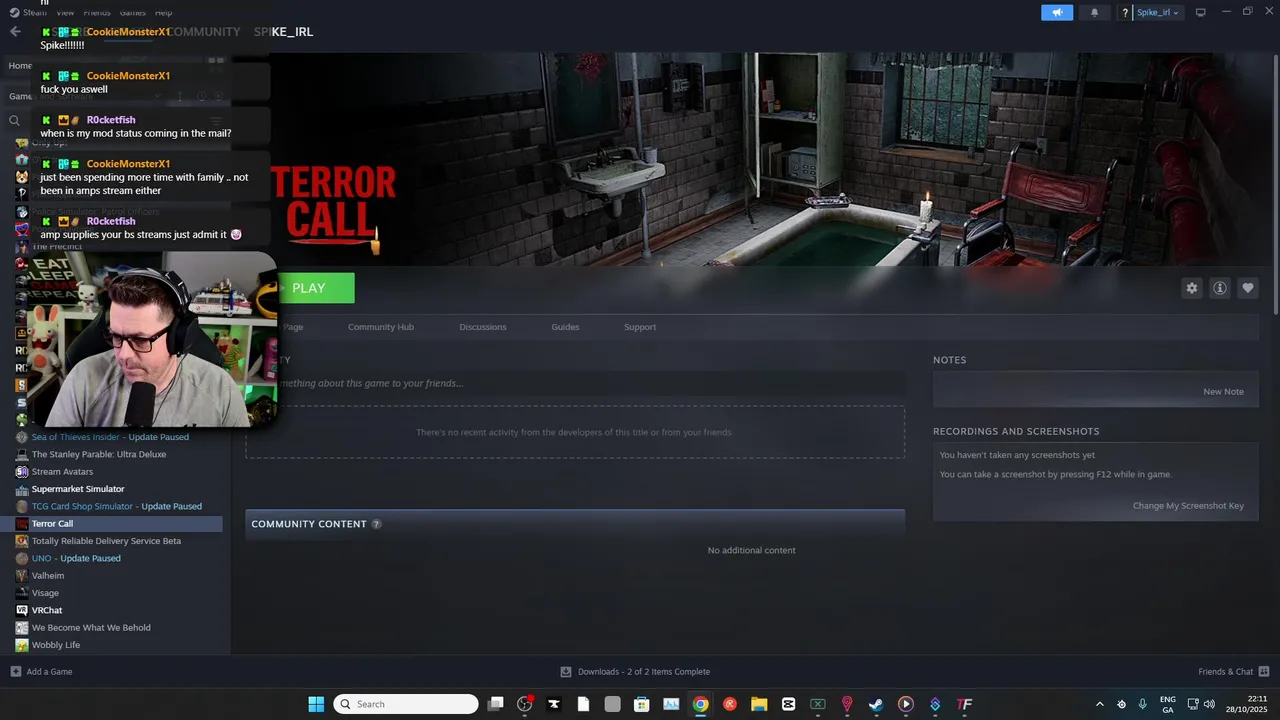This screenshot has height=720, width=1280.
Task: Open the View menu
Action: [65, 12]
